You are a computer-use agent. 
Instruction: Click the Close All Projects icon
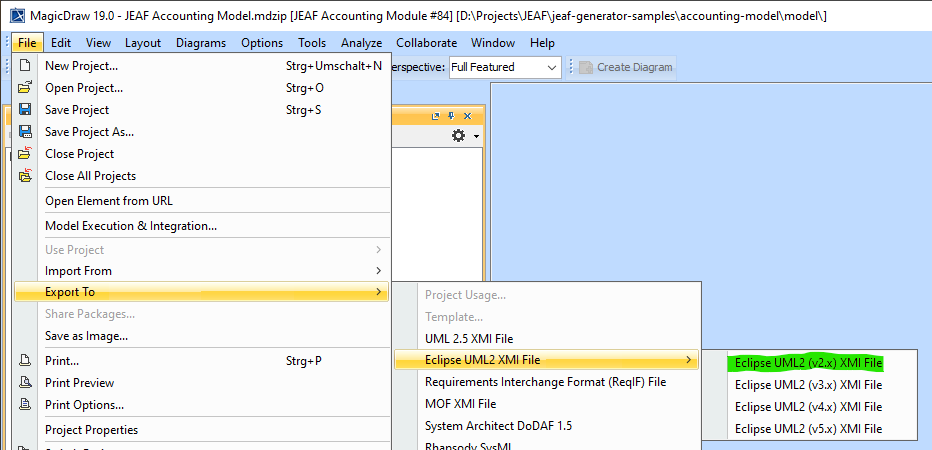(24, 175)
